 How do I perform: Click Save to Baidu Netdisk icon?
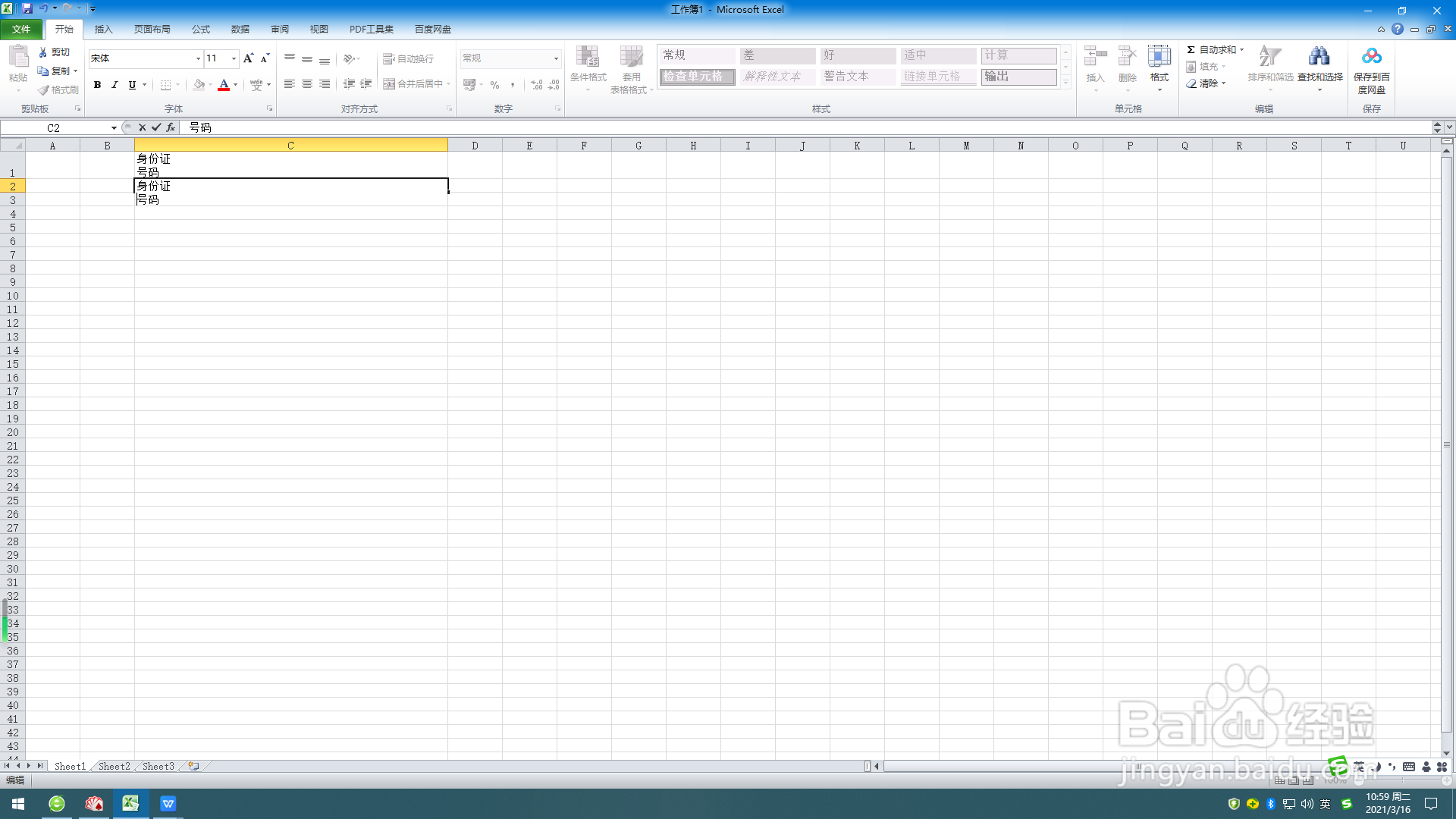1371,57
